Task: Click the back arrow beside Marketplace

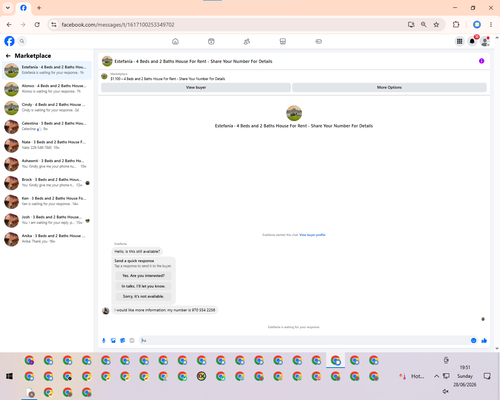Action: coord(8,56)
